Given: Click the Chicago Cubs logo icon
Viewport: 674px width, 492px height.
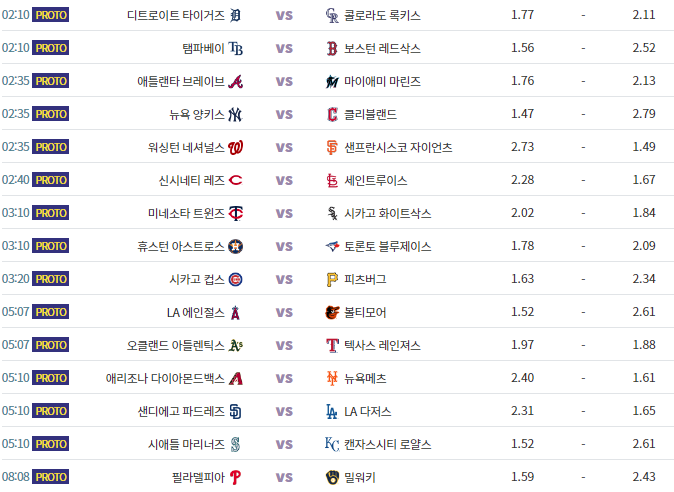Looking at the screenshot, I should pos(236,279).
